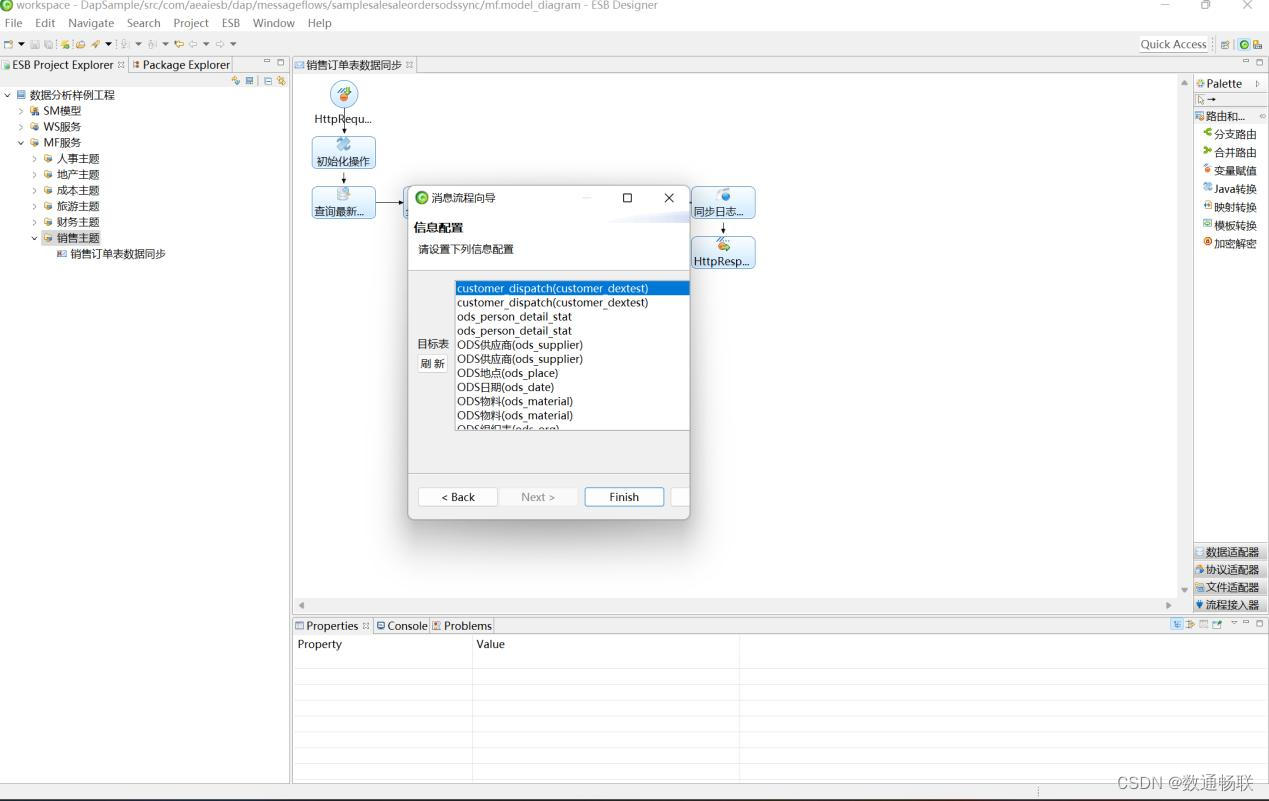
Task: Click the Back navigation arrow in toolbar
Action: click(193, 44)
